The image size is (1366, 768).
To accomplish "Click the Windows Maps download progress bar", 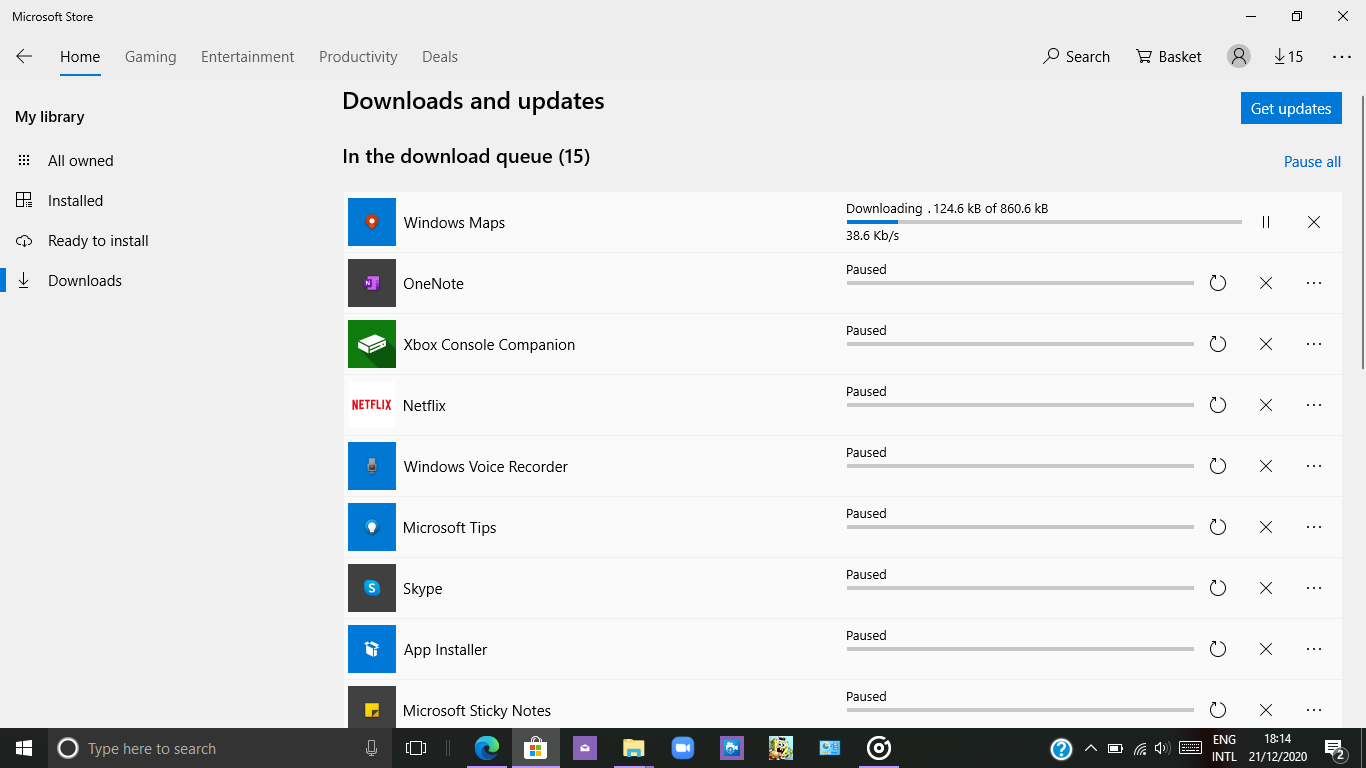I will click(x=1044, y=222).
